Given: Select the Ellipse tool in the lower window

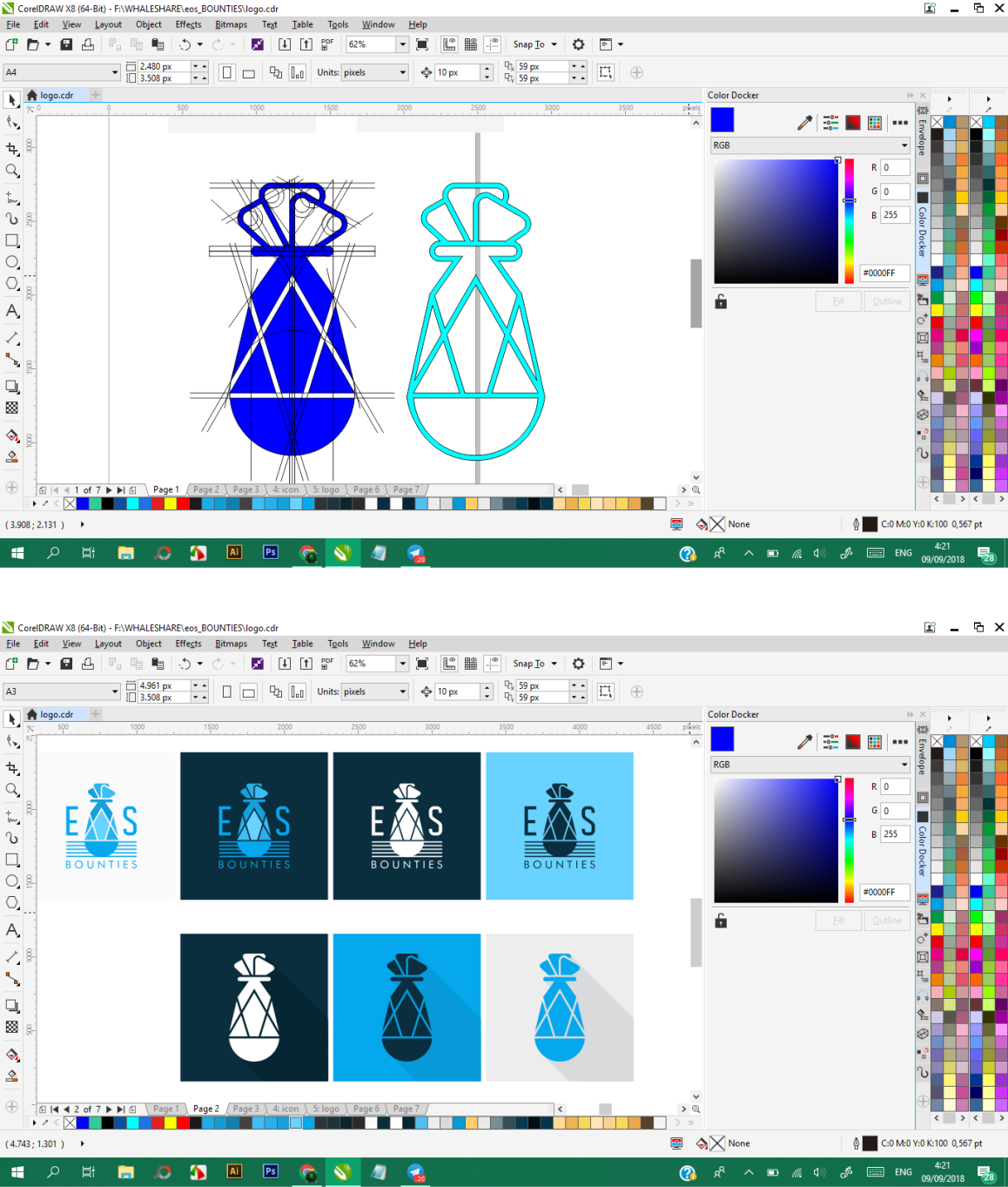Looking at the screenshot, I should pyautogui.click(x=12, y=881).
